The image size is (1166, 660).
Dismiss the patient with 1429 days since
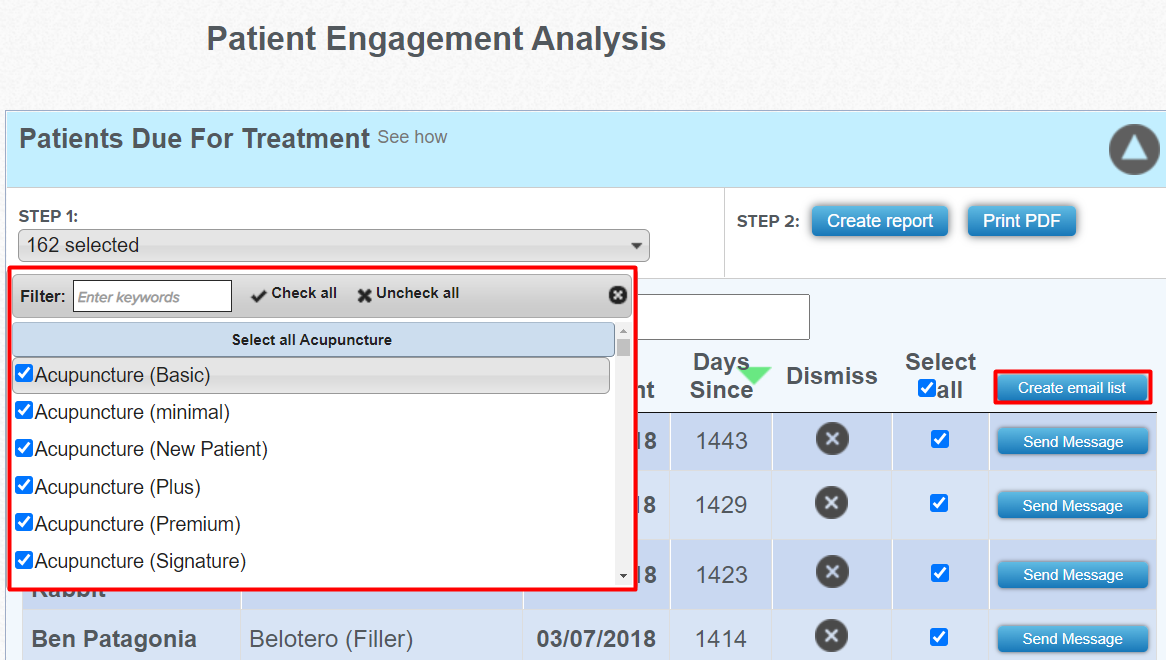(x=832, y=502)
